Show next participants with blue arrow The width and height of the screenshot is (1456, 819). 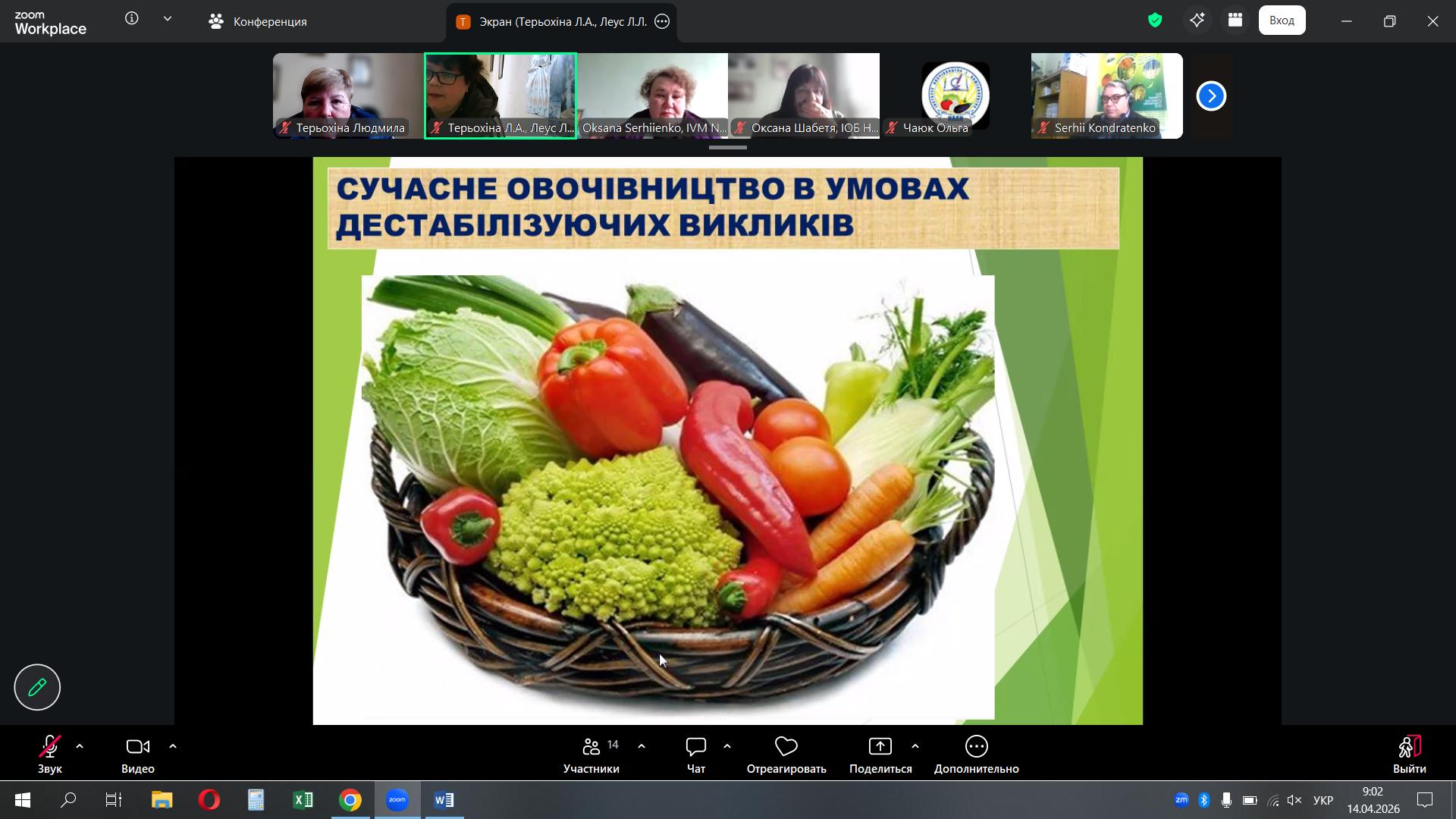tap(1211, 96)
